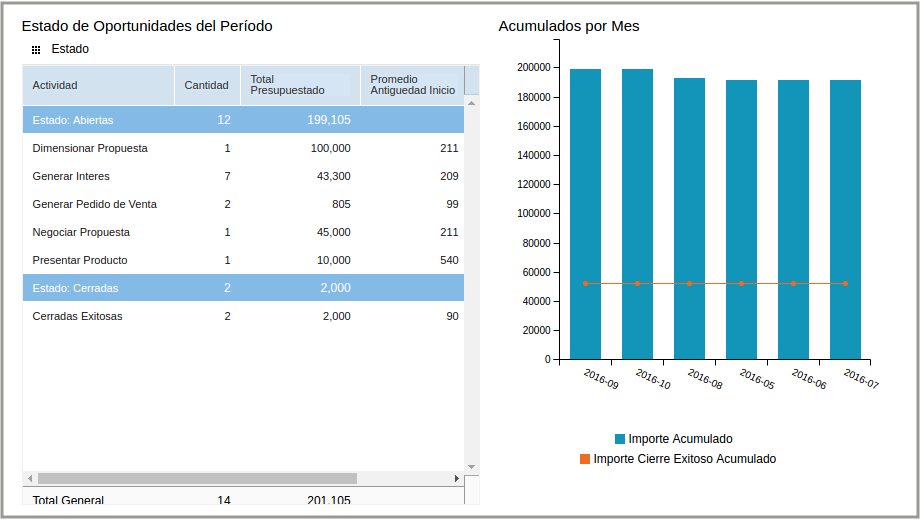Click the horizontal scrollbar thumb
The height and width of the screenshot is (520, 924).
coord(197,479)
